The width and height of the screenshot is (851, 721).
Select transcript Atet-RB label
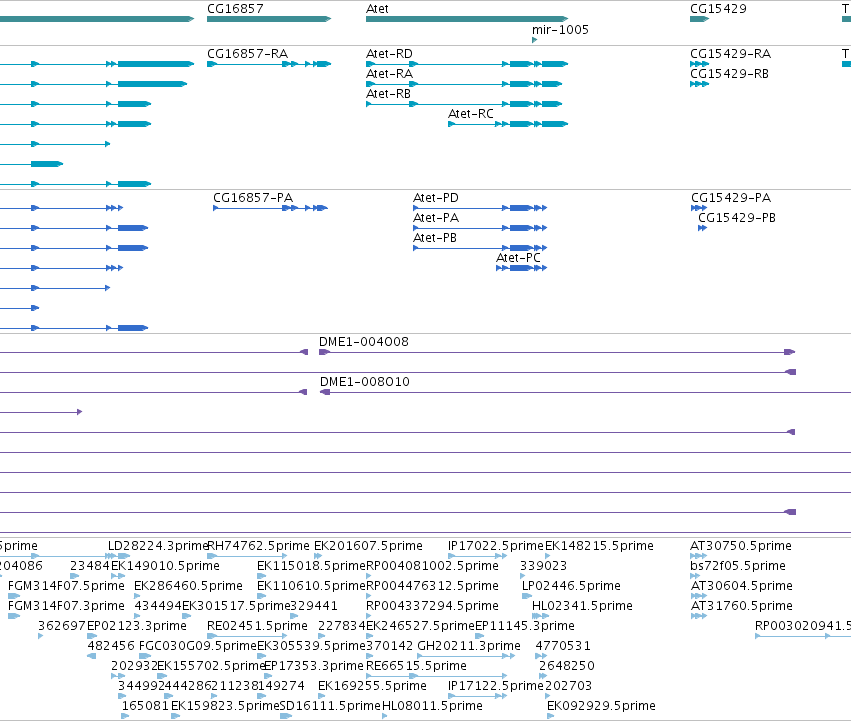(x=389, y=94)
